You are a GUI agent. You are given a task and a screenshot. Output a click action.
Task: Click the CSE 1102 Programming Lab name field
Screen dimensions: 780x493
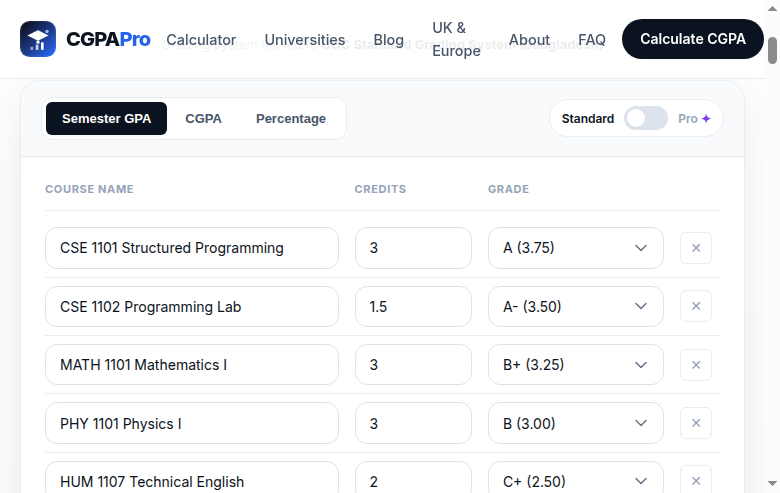pyautogui.click(x=192, y=306)
